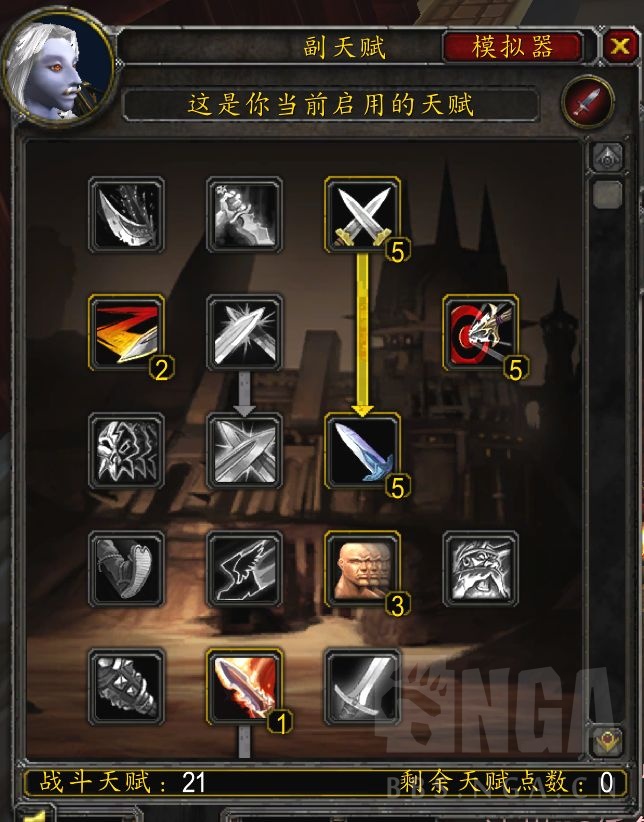Click the crossed daggers talent with 5 points
The width and height of the screenshot is (644, 822).
[x=362, y=215]
